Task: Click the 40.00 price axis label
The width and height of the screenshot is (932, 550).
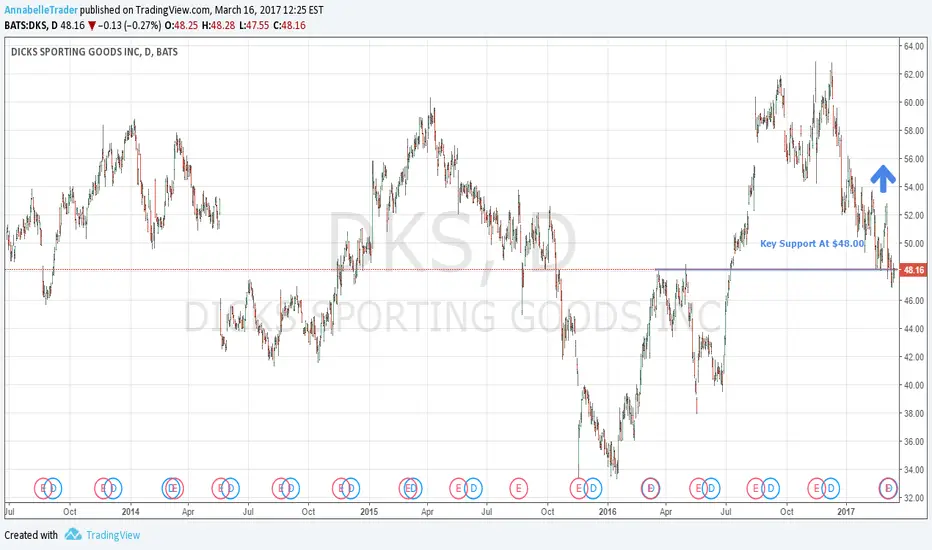Action: [914, 385]
